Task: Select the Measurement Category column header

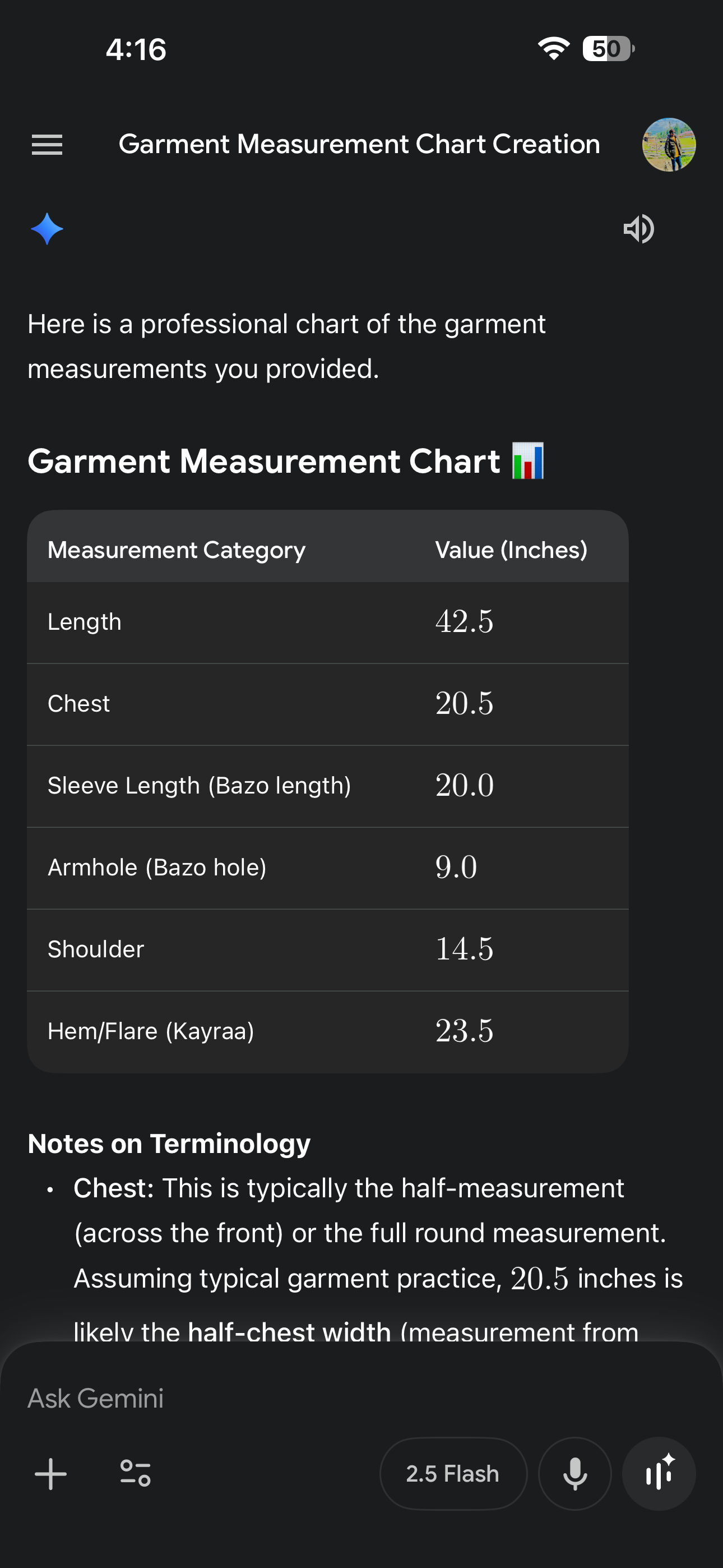Action: coord(177,550)
